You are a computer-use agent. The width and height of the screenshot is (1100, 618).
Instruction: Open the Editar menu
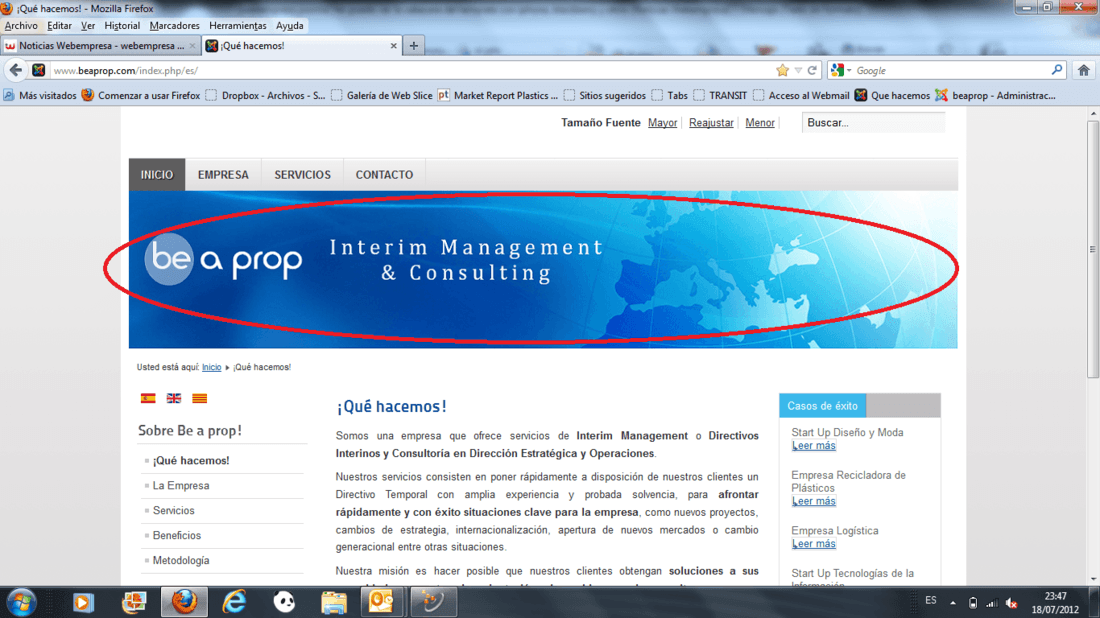(x=59, y=25)
